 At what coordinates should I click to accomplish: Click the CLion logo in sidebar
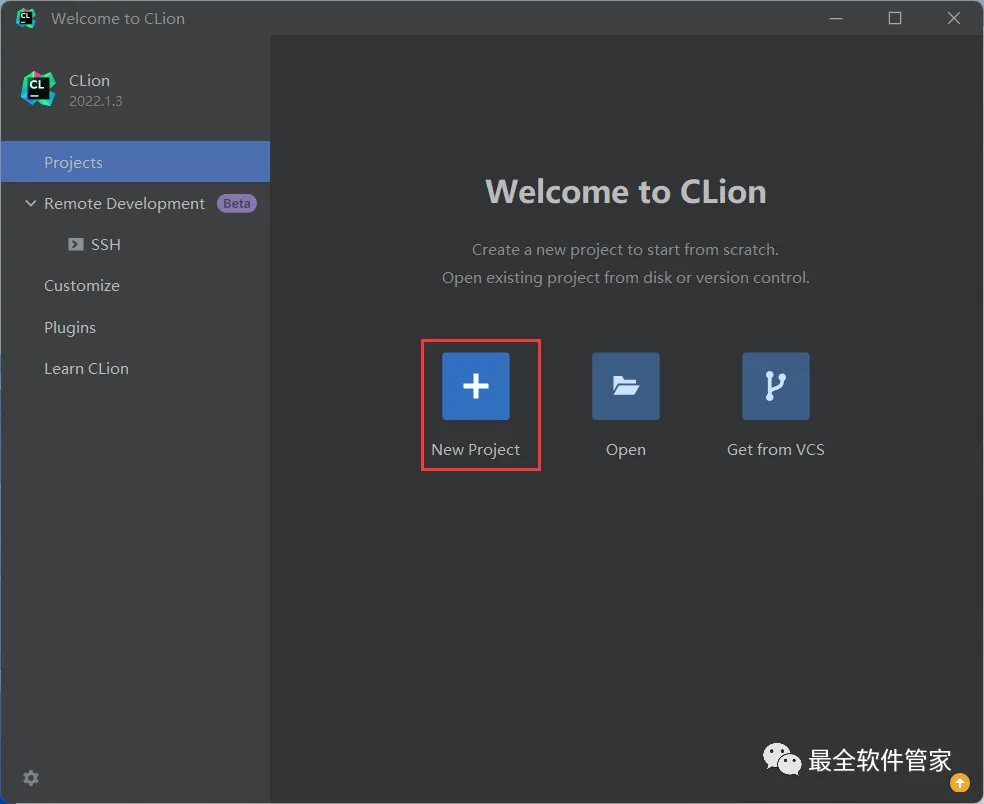click(x=38, y=88)
